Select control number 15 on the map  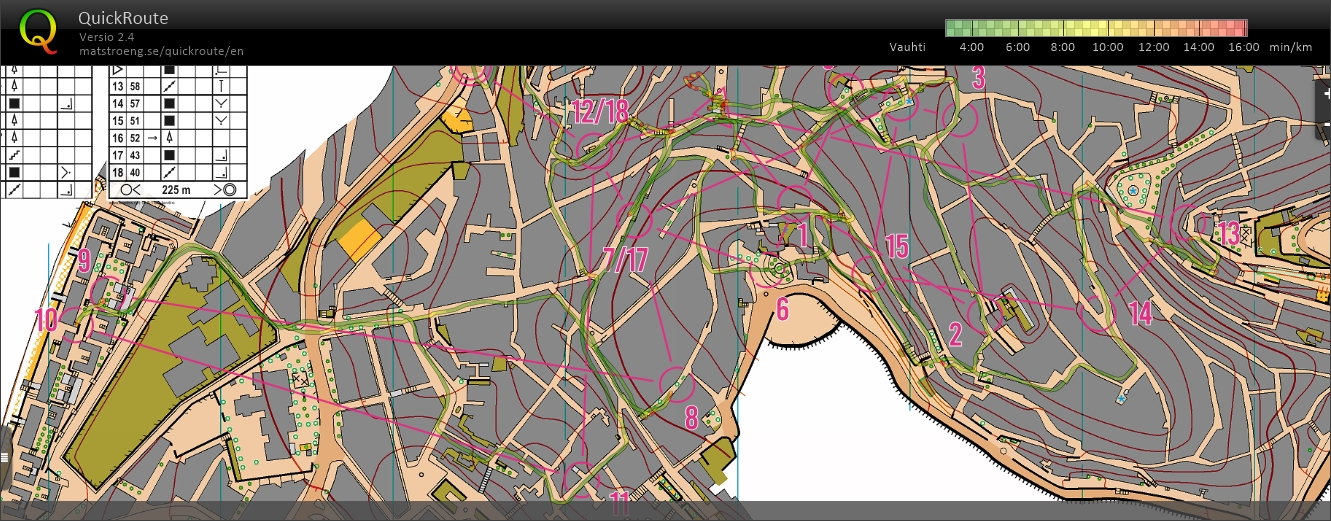click(x=896, y=246)
